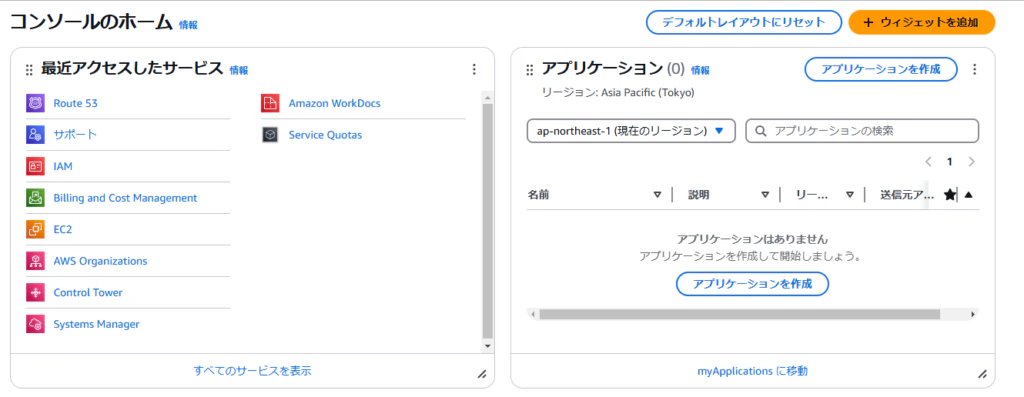Open the ap-northeast-1 region dropdown
This screenshot has width=1024, height=397.
631,131
